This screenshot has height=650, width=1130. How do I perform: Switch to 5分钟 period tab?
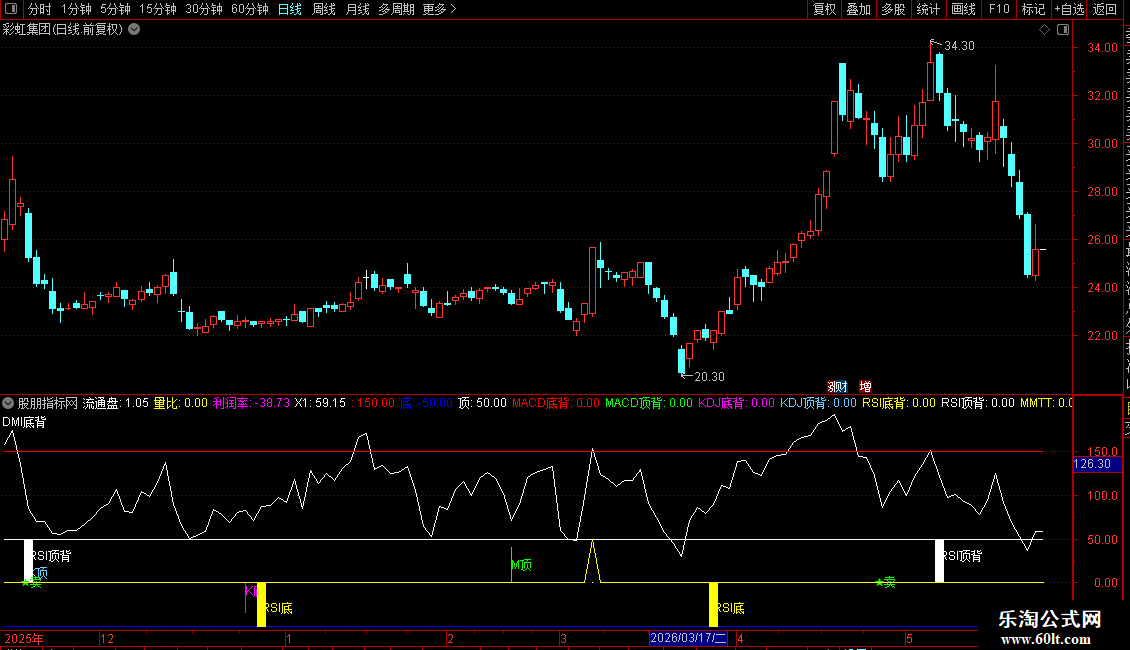tap(115, 9)
